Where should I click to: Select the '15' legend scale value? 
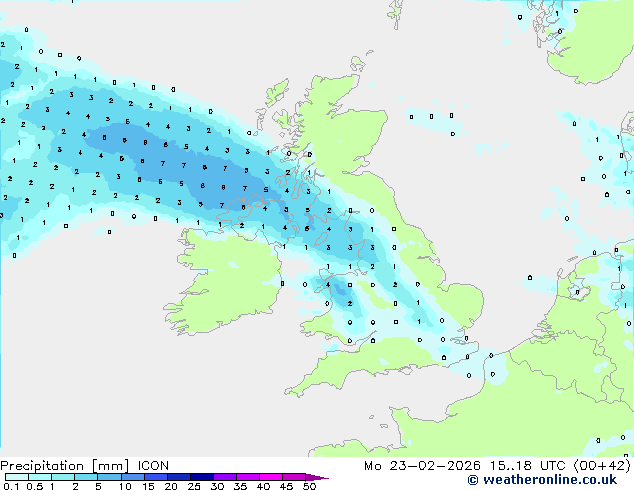pyautogui.click(x=148, y=486)
